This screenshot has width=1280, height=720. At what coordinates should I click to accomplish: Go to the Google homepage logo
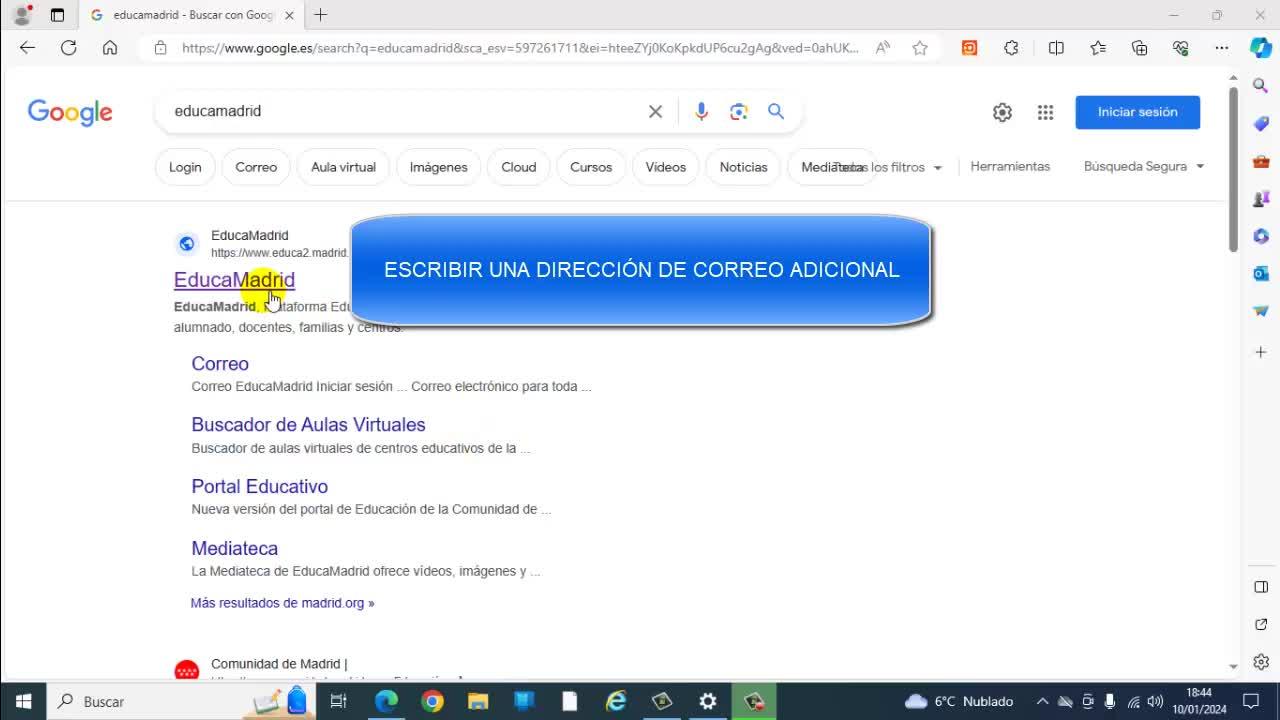[x=70, y=112]
